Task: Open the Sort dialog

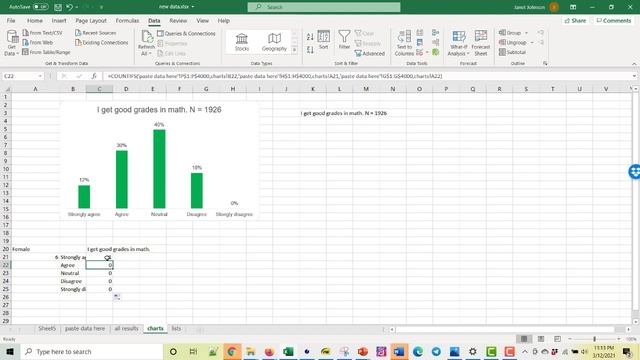Action: point(324,40)
